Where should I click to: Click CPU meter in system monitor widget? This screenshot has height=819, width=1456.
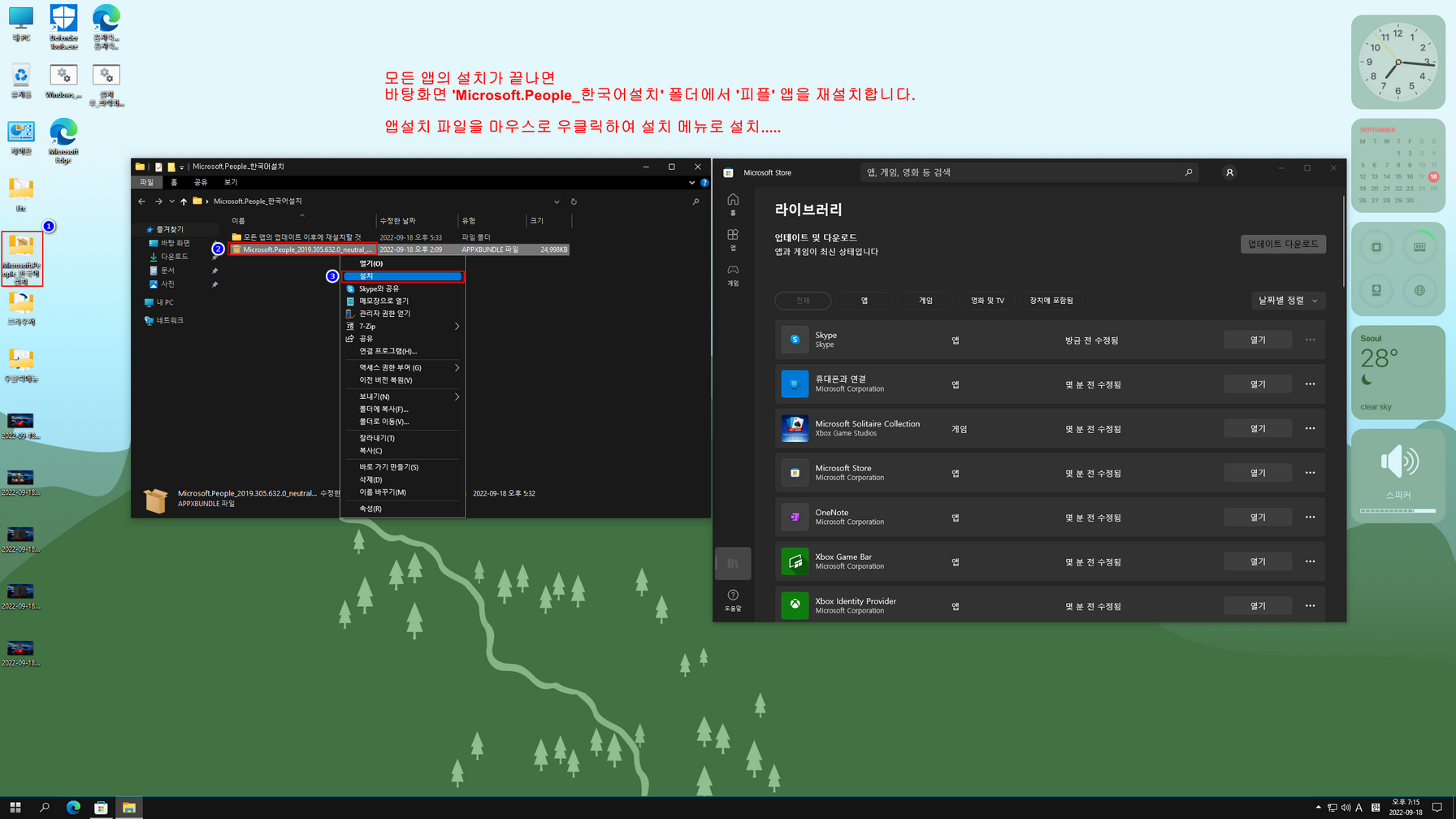coord(1376,247)
